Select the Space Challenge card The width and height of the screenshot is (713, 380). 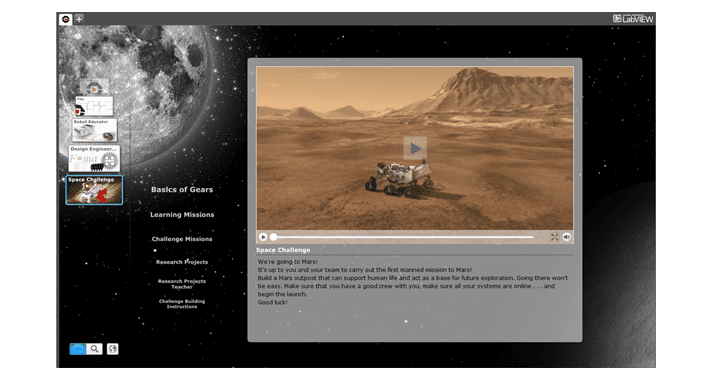click(94, 190)
